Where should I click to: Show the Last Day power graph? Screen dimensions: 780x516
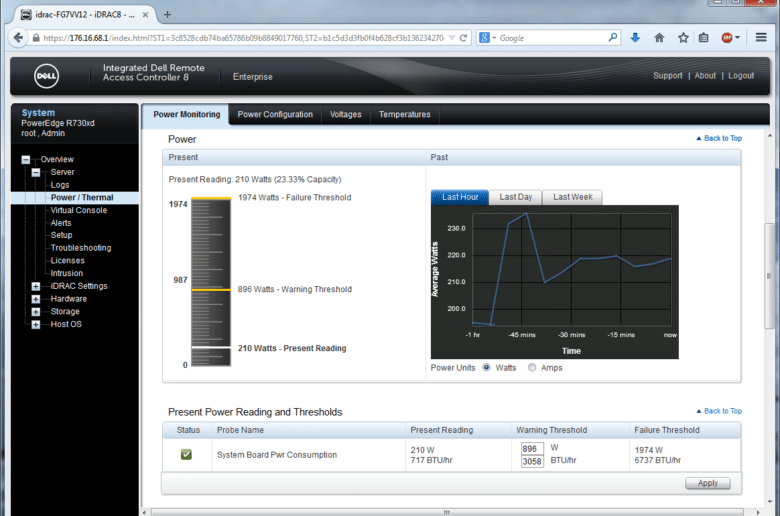pyautogui.click(x=515, y=197)
